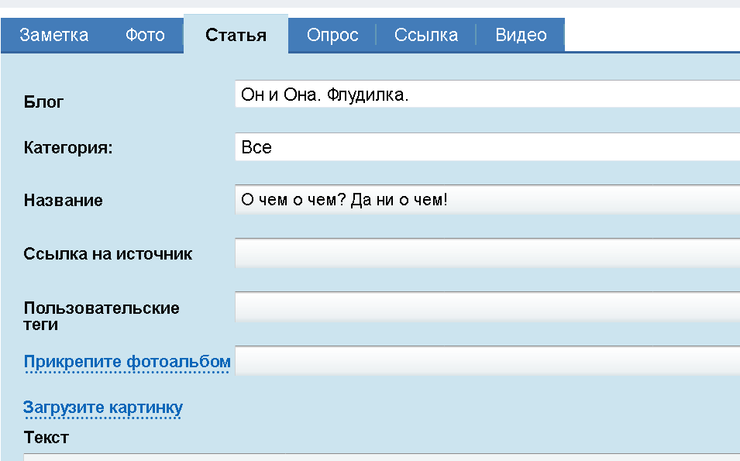Click the 'Категория:' label text
This screenshot has height=461, width=740.
click(68, 148)
